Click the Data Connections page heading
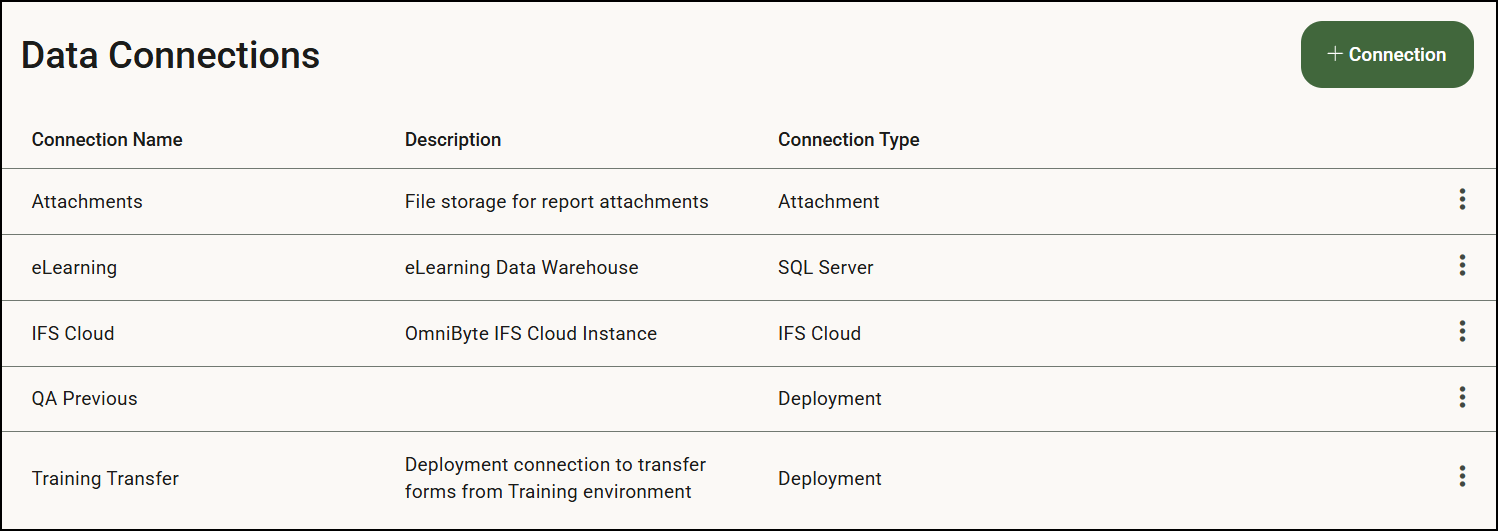 click(x=170, y=55)
